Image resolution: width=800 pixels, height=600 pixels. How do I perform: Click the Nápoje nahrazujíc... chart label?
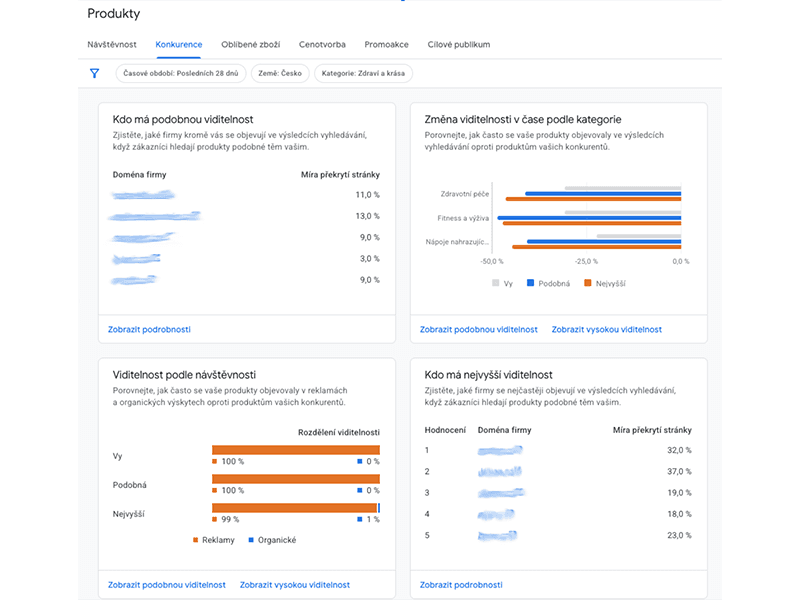tap(457, 242)
